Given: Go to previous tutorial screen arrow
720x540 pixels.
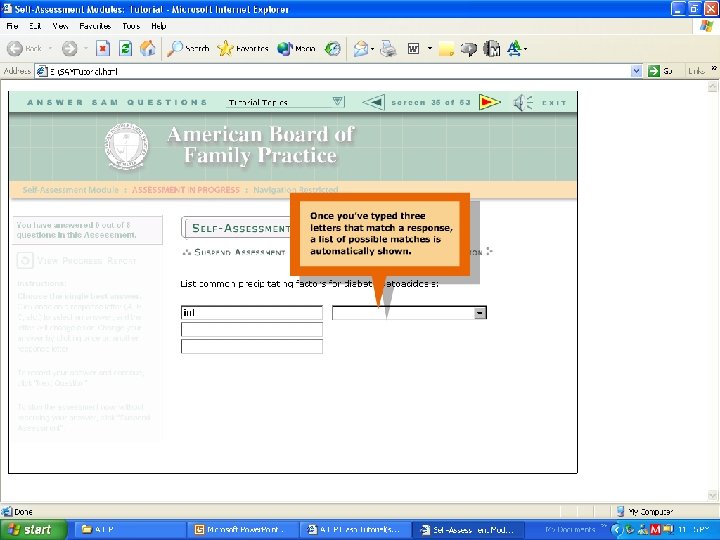Looking at the screenshot, I should 374,102.
